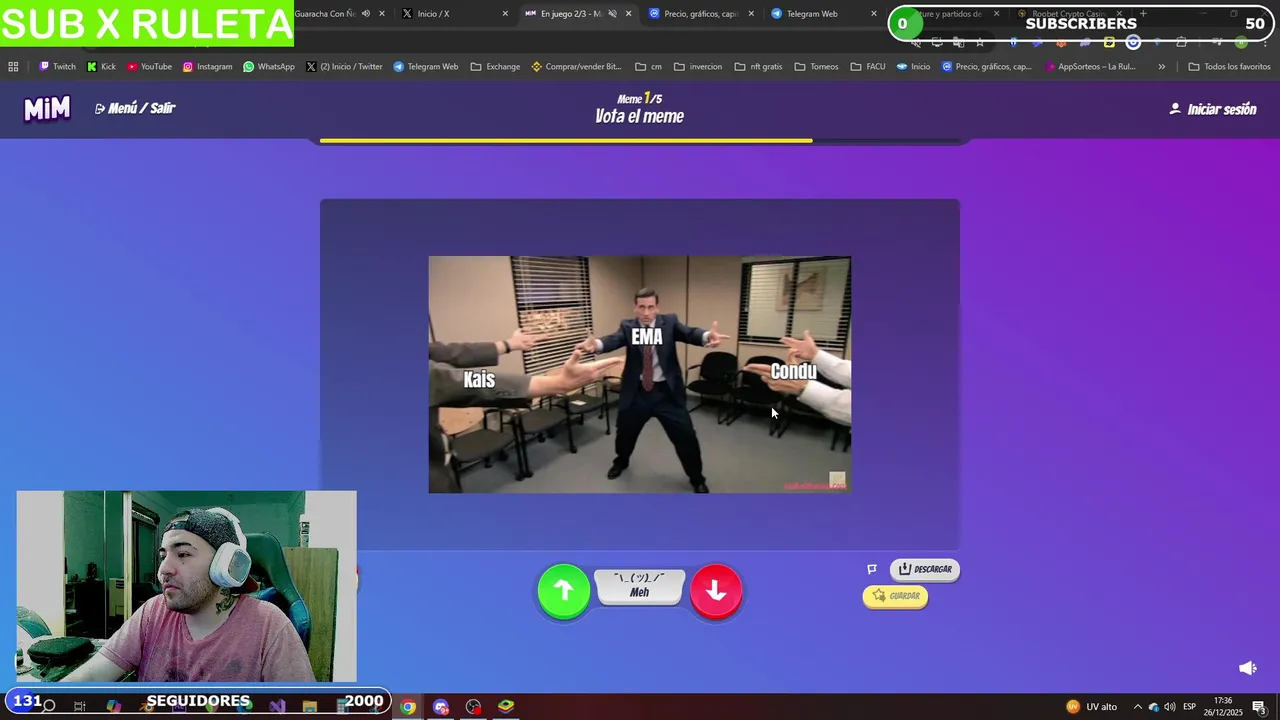
Task: Open Todos los favoritos folder
Action: coord(1229,67)
